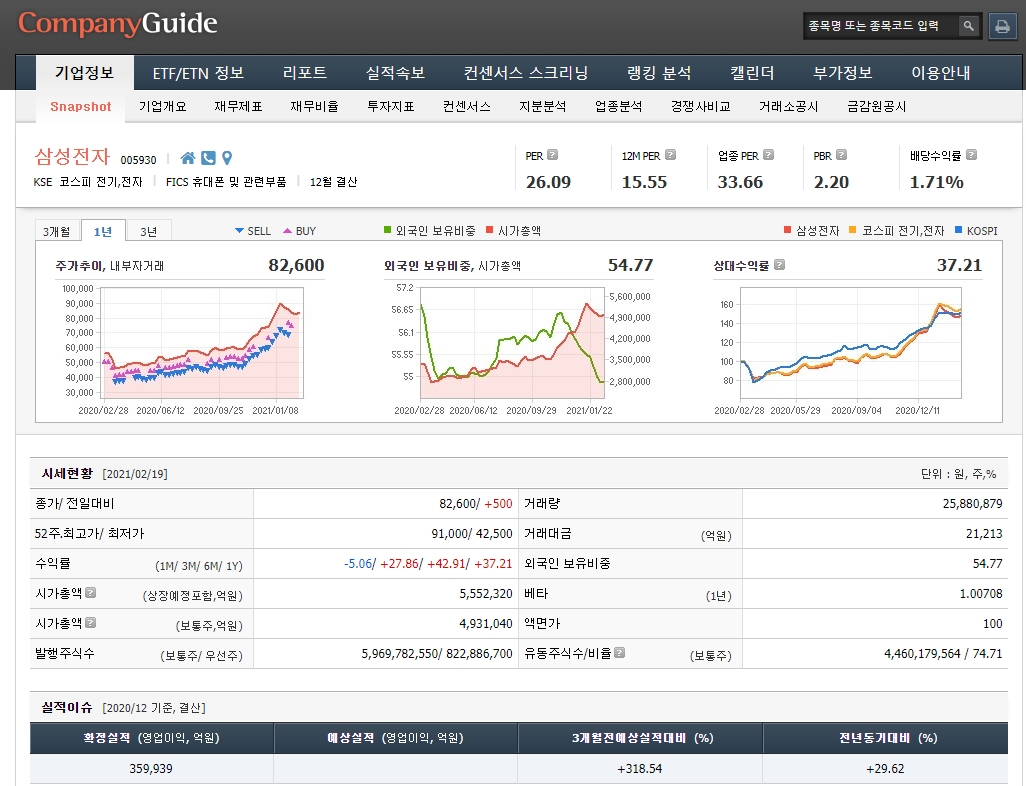
Task: Click operating profit value 359,939
Action: click(x=151, y=769)
